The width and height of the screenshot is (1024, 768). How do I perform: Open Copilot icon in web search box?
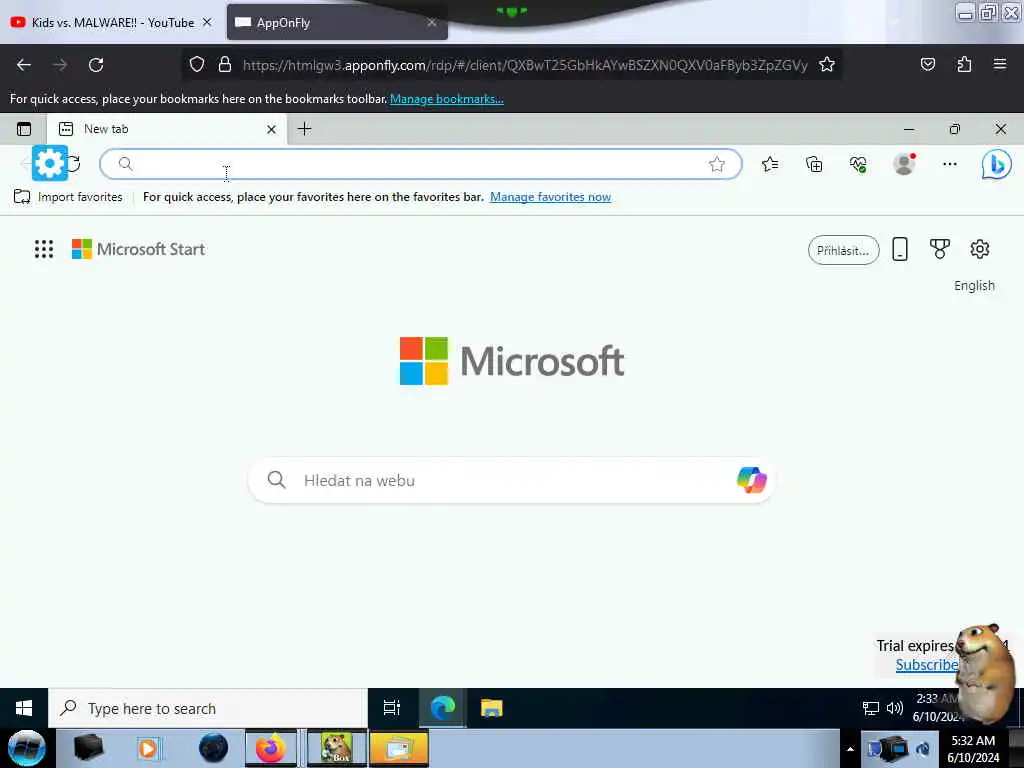click(752, 480)
